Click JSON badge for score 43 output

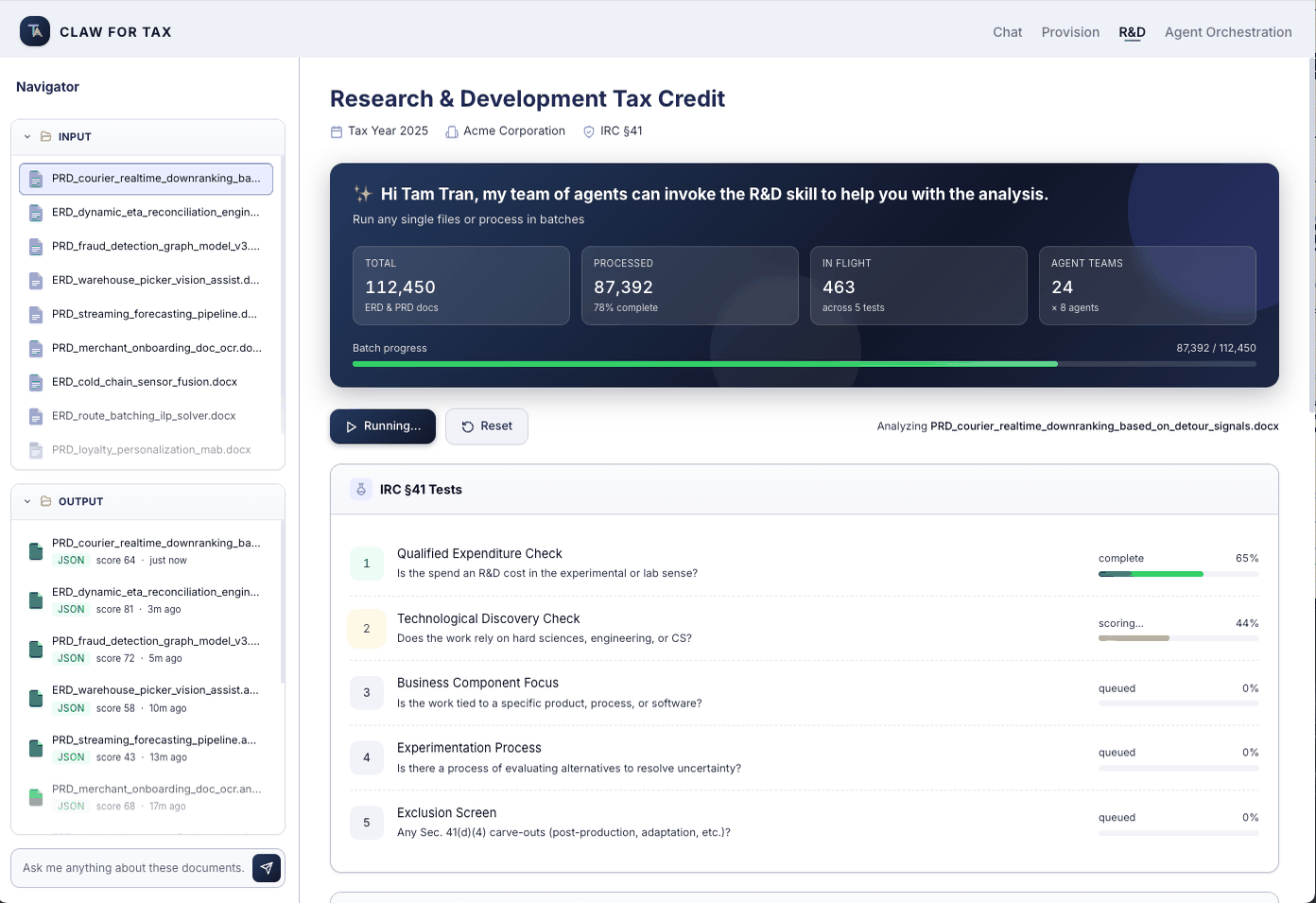(71, 757)
